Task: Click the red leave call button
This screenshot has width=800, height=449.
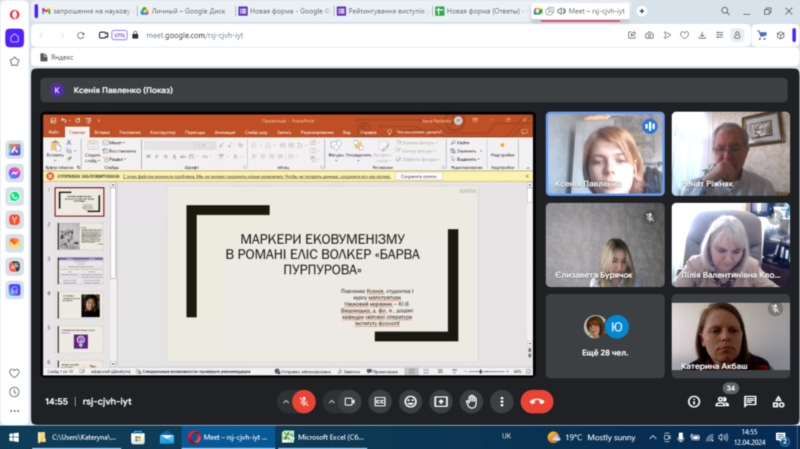Action: coord(537,401)
